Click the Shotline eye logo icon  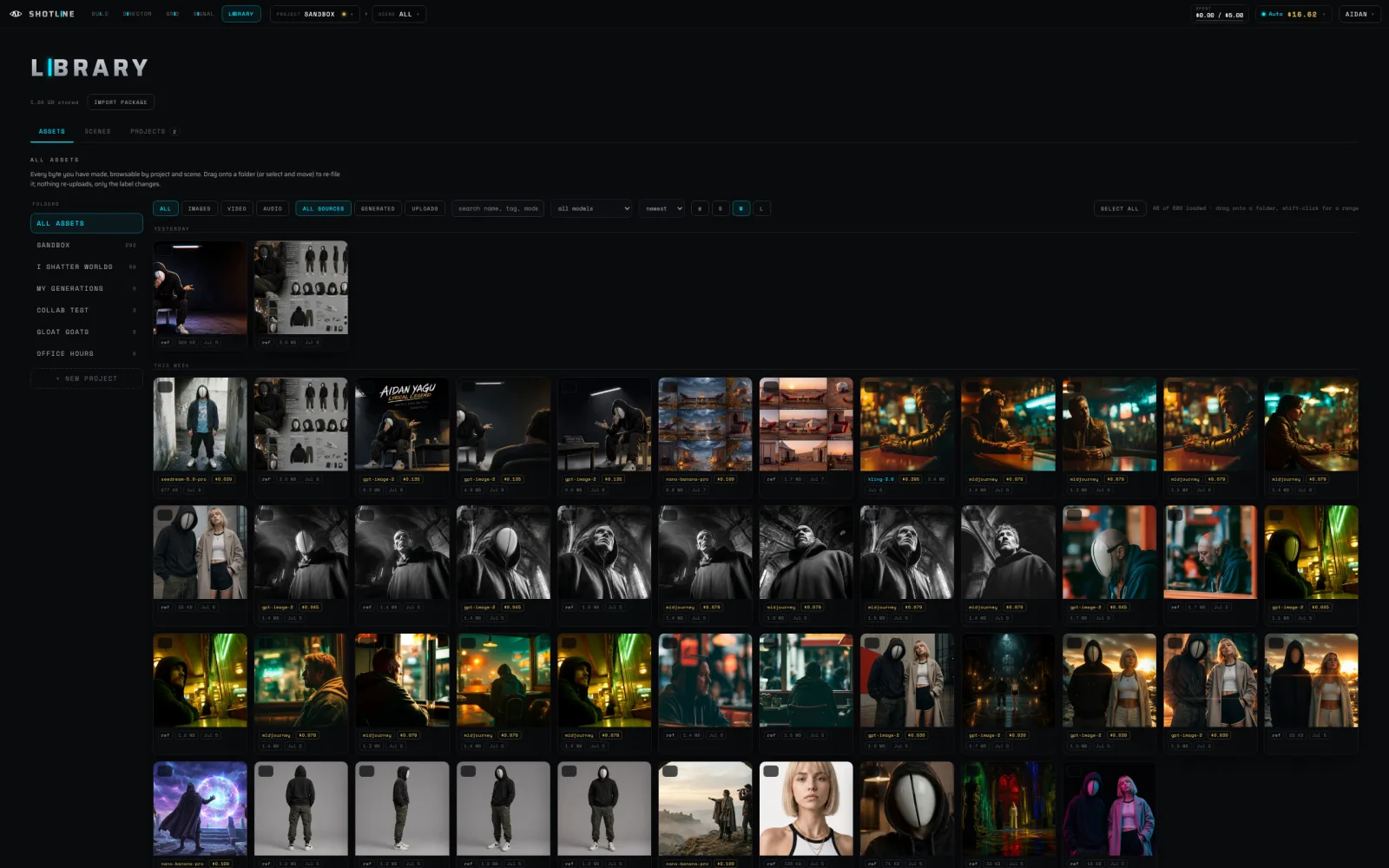(x=16, y=14)
